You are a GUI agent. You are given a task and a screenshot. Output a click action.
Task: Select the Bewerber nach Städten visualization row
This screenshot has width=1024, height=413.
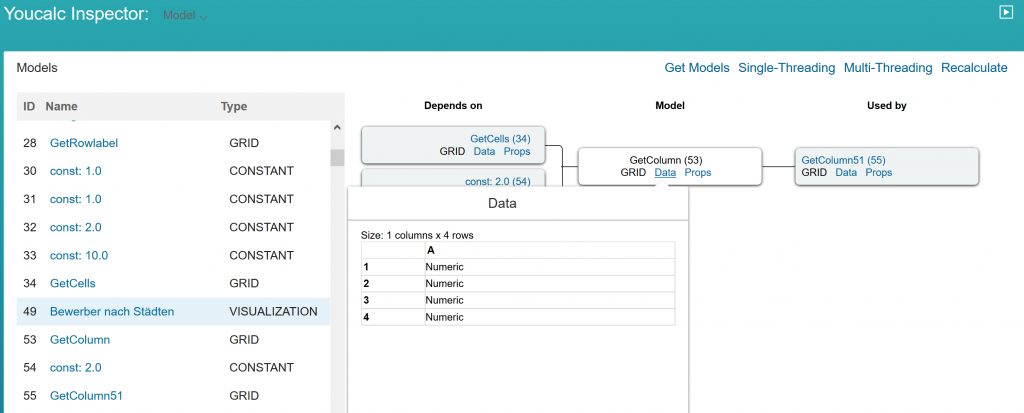(173, 312)
